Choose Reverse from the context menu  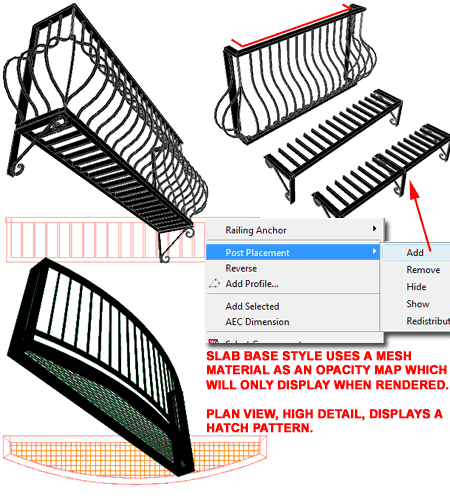click(241, 268)
